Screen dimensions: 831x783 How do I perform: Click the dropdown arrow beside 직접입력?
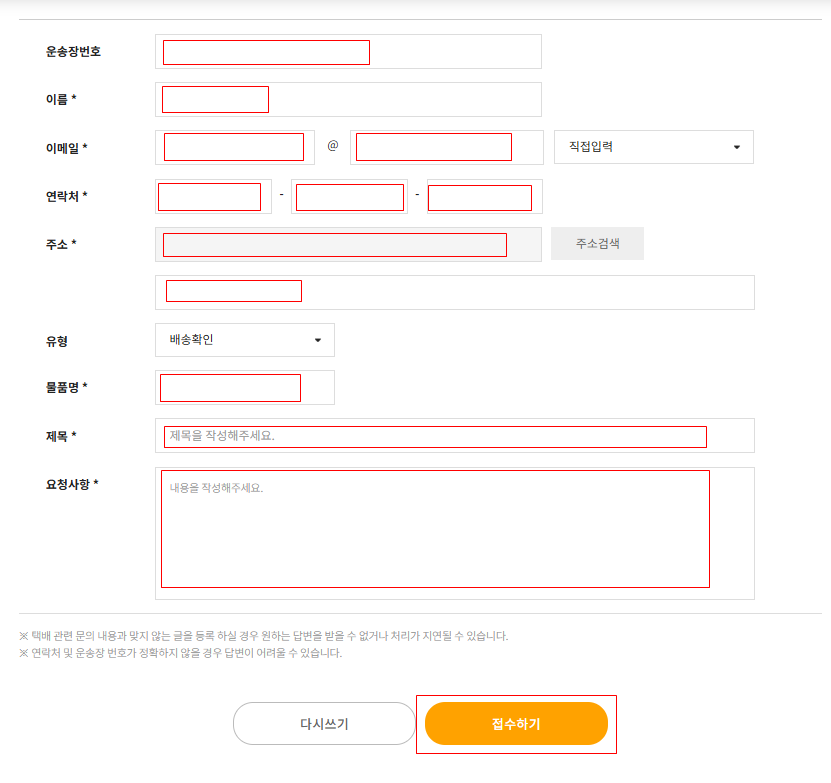(x=737, y=146)
